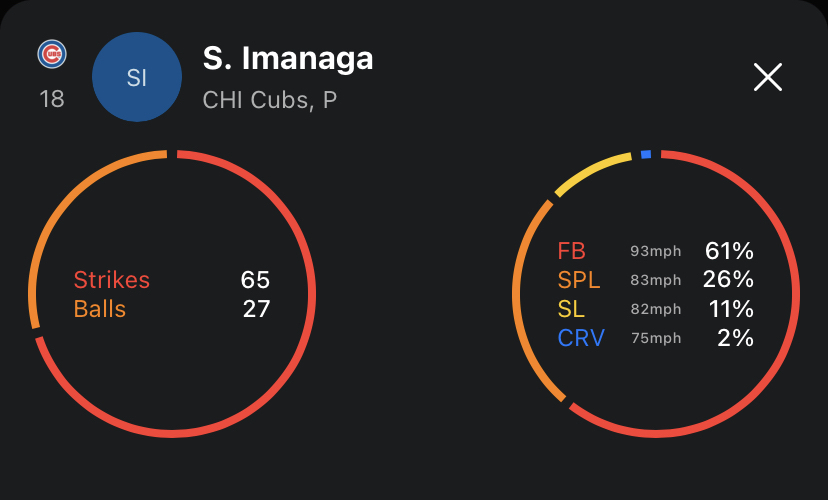Select the SL slider legend entry
The width and height of the screenshot is (828, 500).
tap(570, 309)
